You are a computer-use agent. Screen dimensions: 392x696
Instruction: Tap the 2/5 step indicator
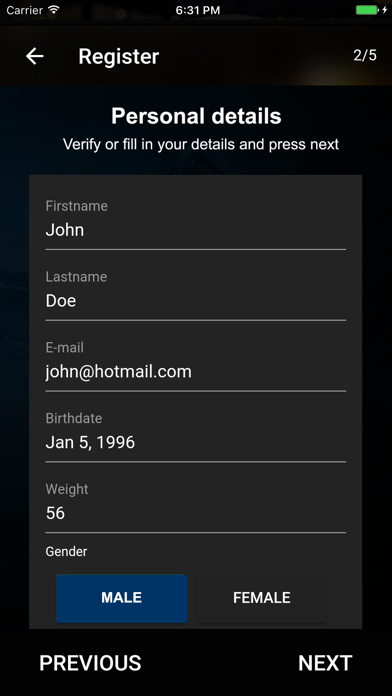tap(365, 55)
